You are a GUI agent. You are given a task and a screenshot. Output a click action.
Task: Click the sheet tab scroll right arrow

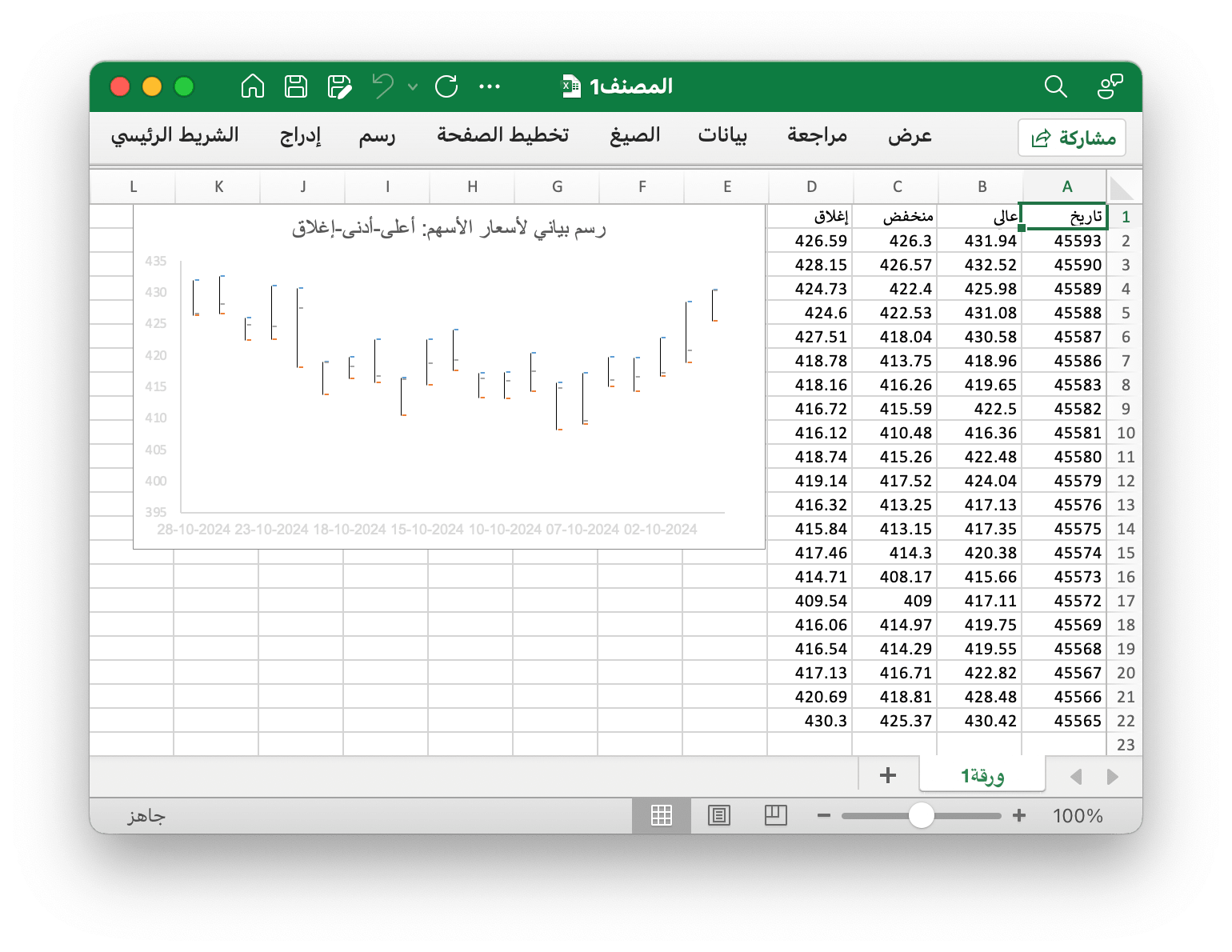click(1112, 777)
